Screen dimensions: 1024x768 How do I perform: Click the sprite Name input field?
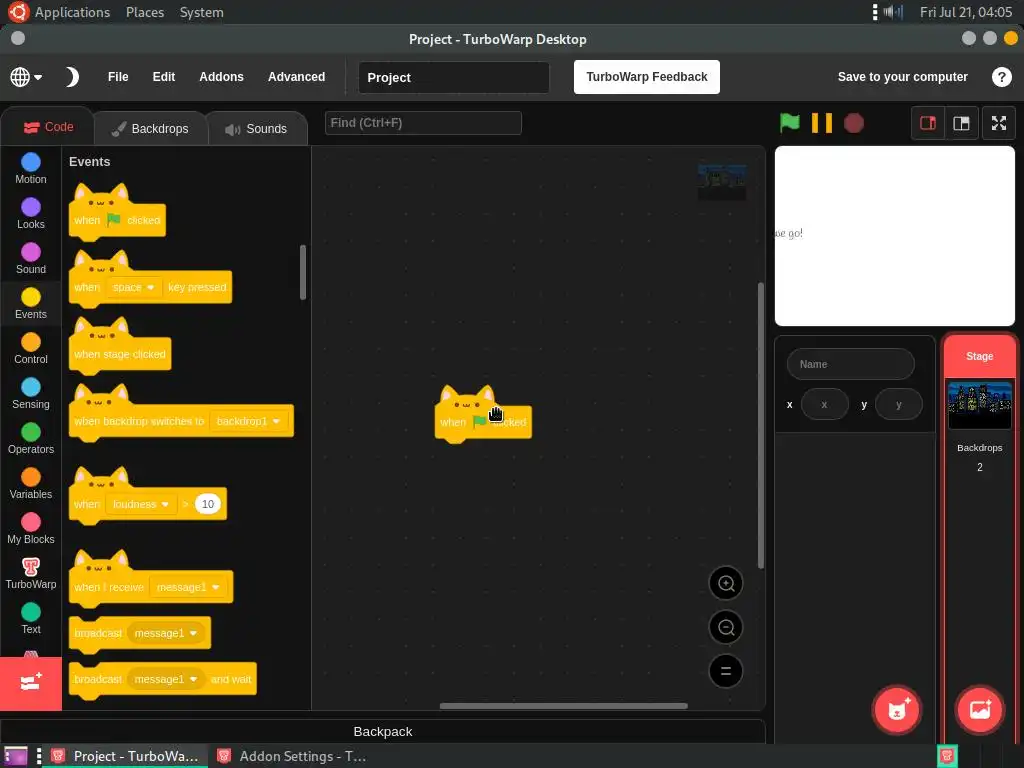pos(850,364)
